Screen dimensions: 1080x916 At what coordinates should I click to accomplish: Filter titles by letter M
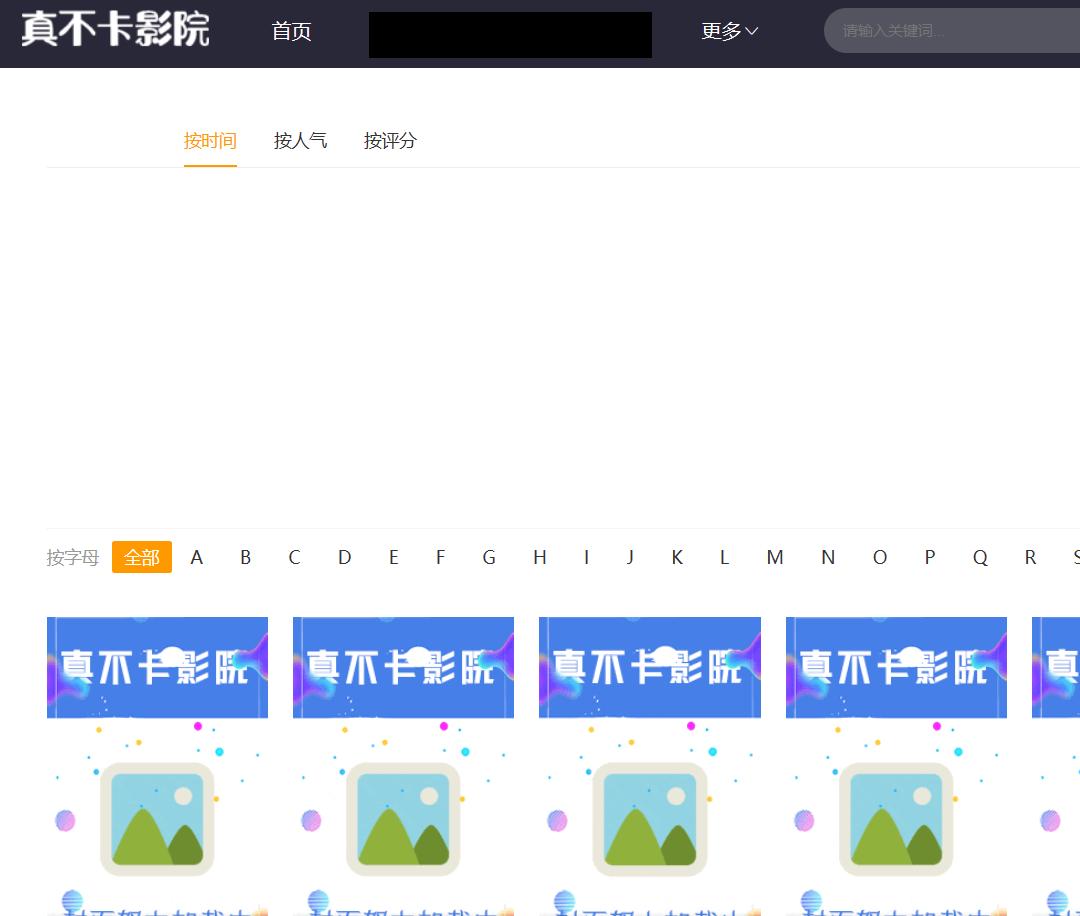coord(774,557)
